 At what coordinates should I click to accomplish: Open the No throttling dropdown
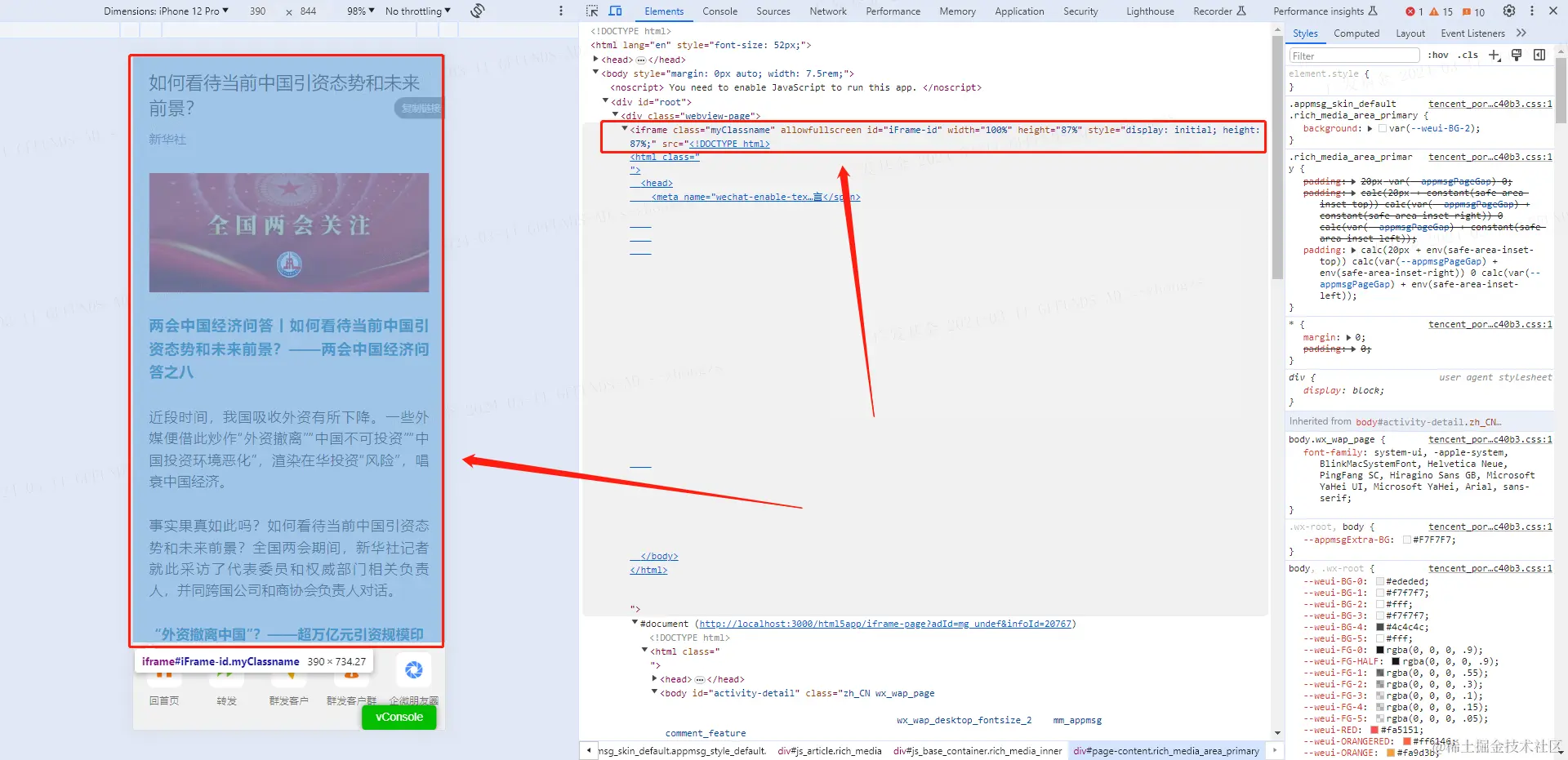(x=417, y=11)
